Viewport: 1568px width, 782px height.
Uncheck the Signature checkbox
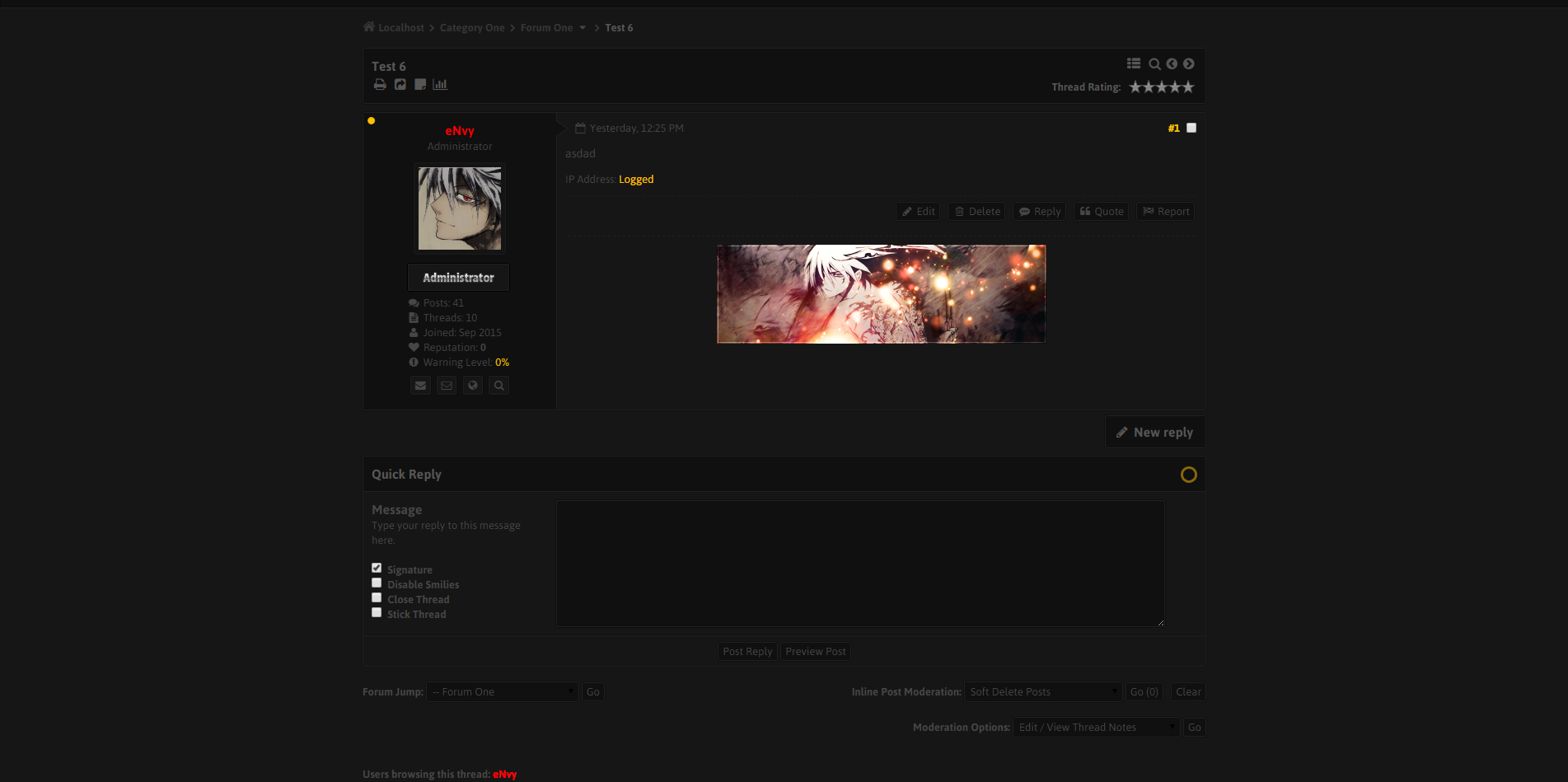(x=377, y=568)
